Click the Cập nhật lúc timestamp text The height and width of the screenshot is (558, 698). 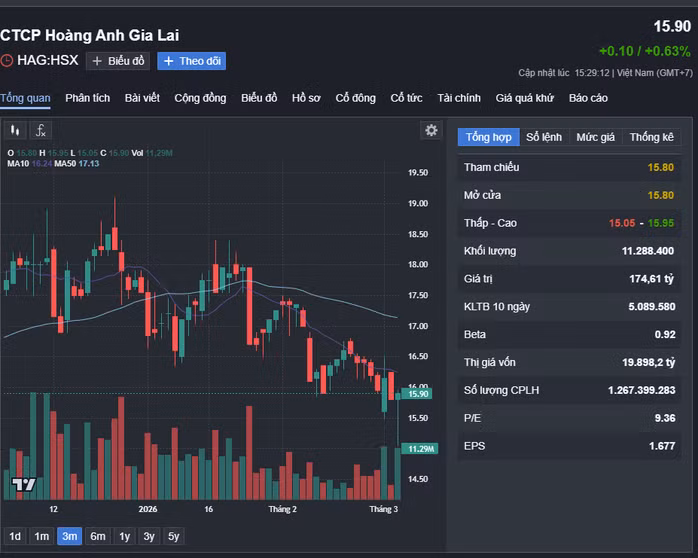(605, 73)
